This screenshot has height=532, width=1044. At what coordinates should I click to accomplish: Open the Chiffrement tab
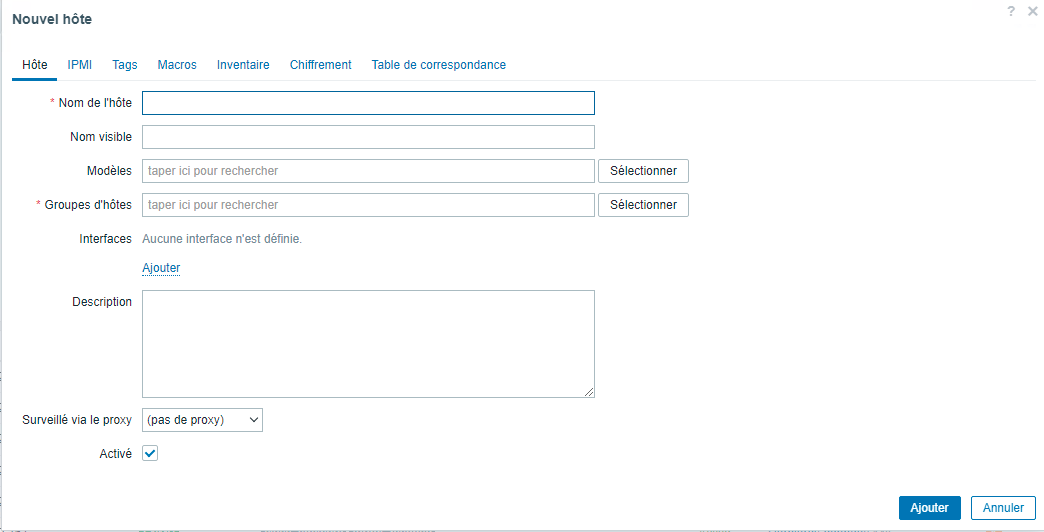coord(320,65)
